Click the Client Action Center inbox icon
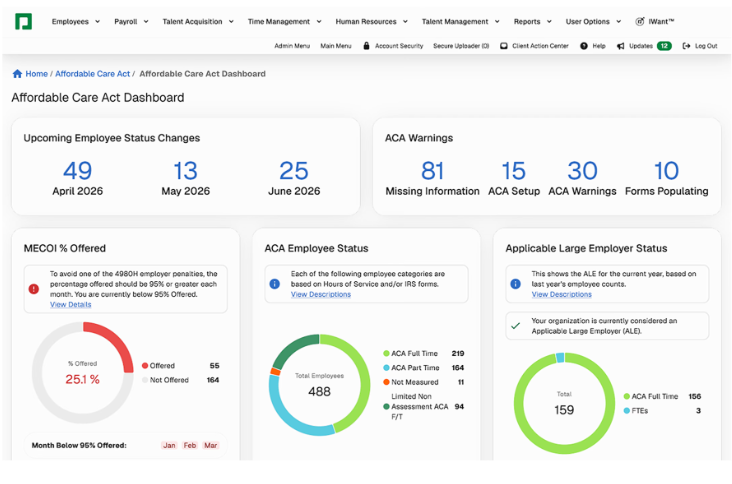Image resolution: width=732 pixels, height=484 pixels. point(504,46)
